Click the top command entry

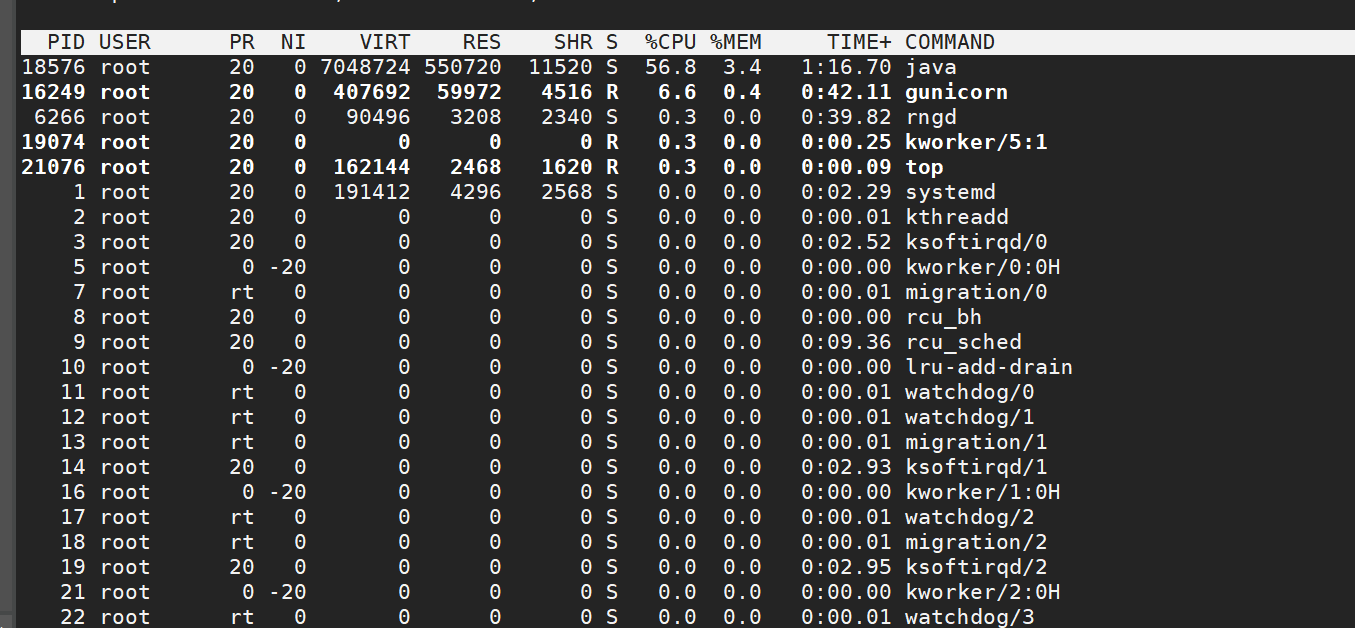point(924,167)
